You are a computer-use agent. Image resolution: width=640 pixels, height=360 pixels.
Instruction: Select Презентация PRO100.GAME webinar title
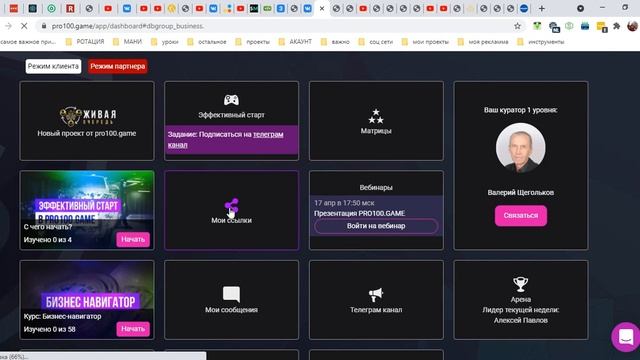[x=360, y=213]
